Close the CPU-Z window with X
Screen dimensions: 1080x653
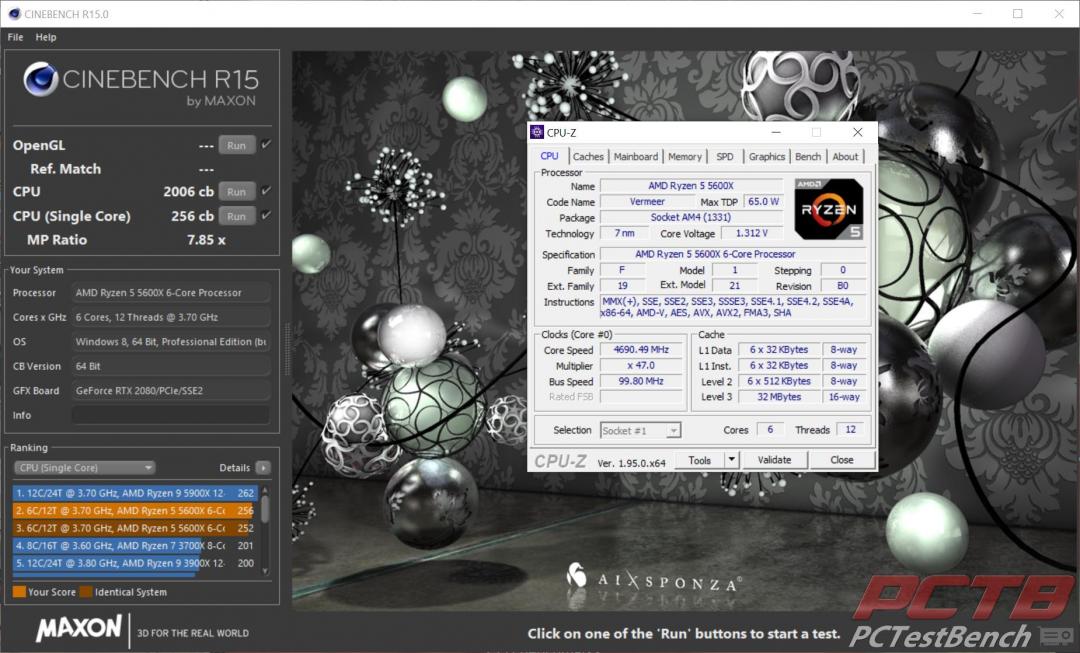click(858, 132)
